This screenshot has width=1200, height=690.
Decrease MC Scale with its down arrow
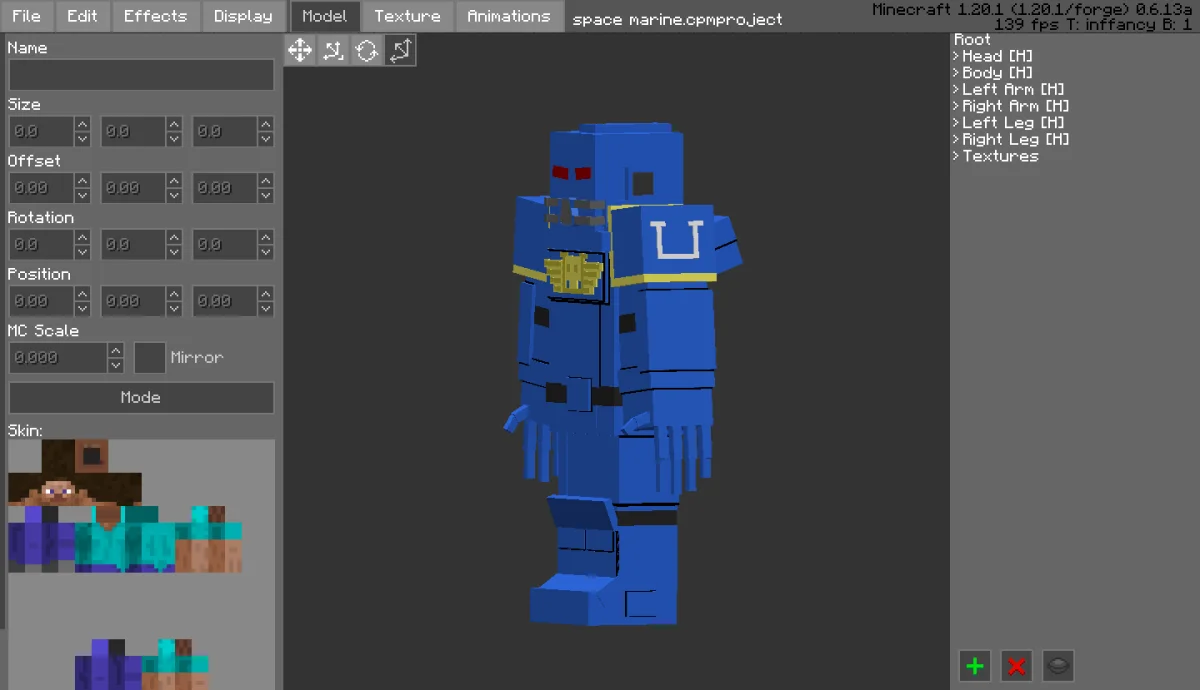point(116,366)
